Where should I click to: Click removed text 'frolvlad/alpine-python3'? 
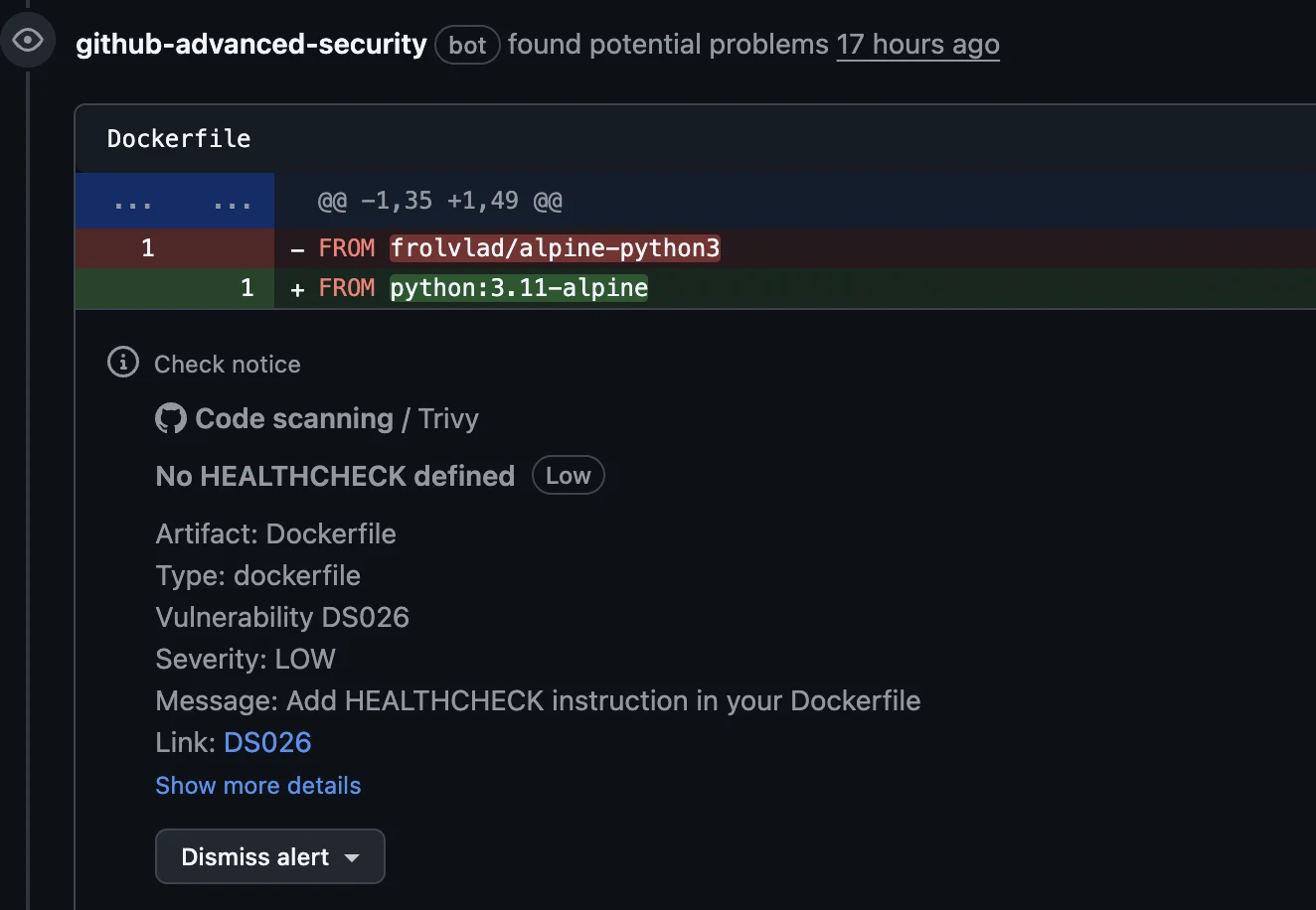point(555,248)
